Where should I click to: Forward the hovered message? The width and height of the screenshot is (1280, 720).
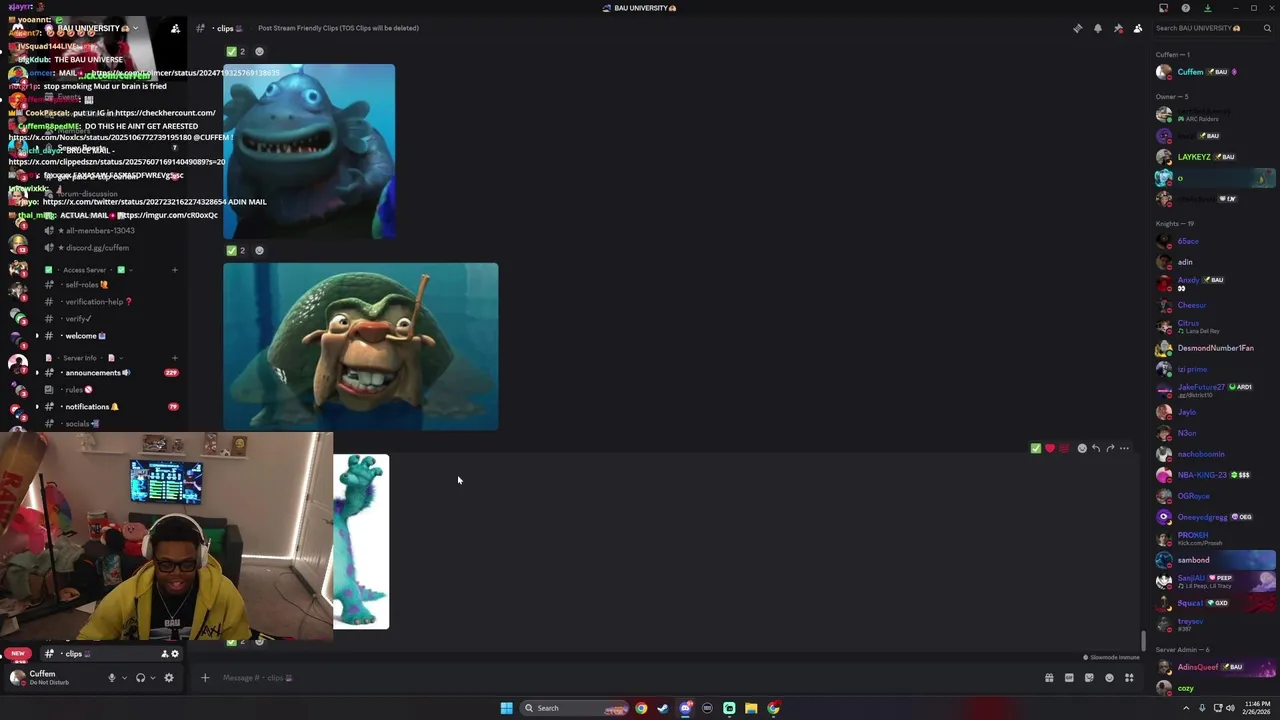tap(1110, 448)
